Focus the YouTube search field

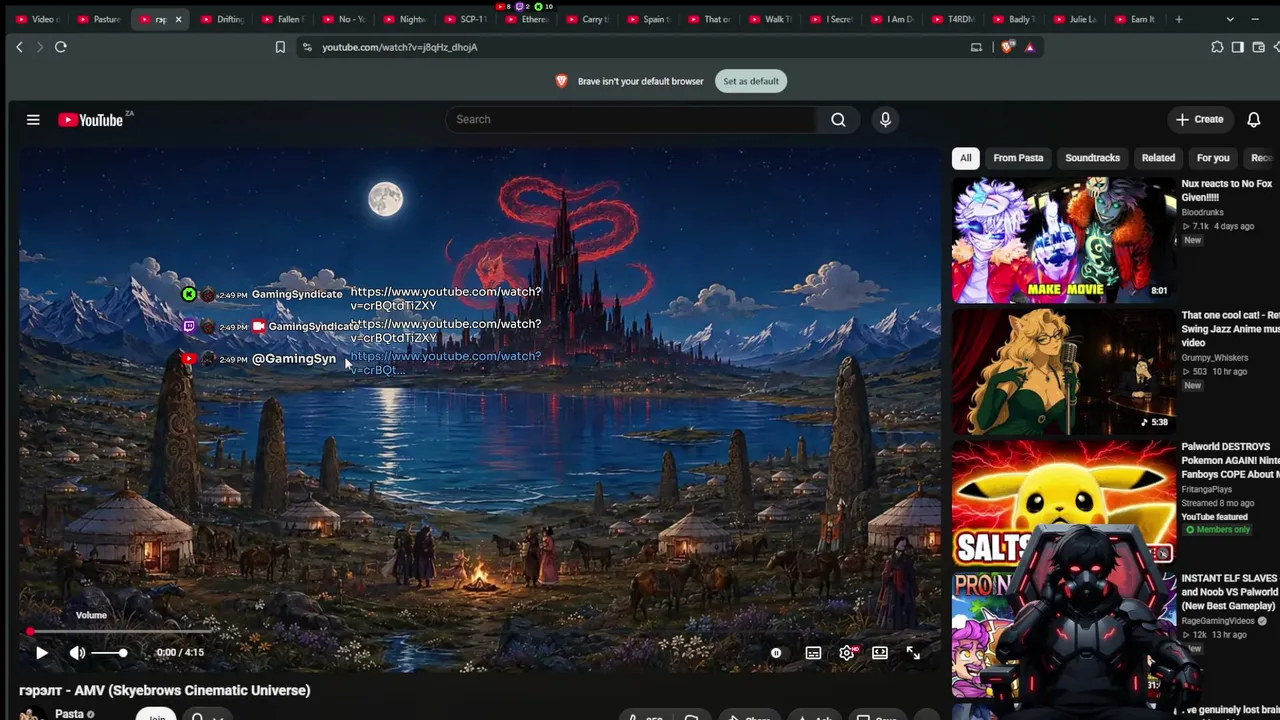(x=632, y=120)
